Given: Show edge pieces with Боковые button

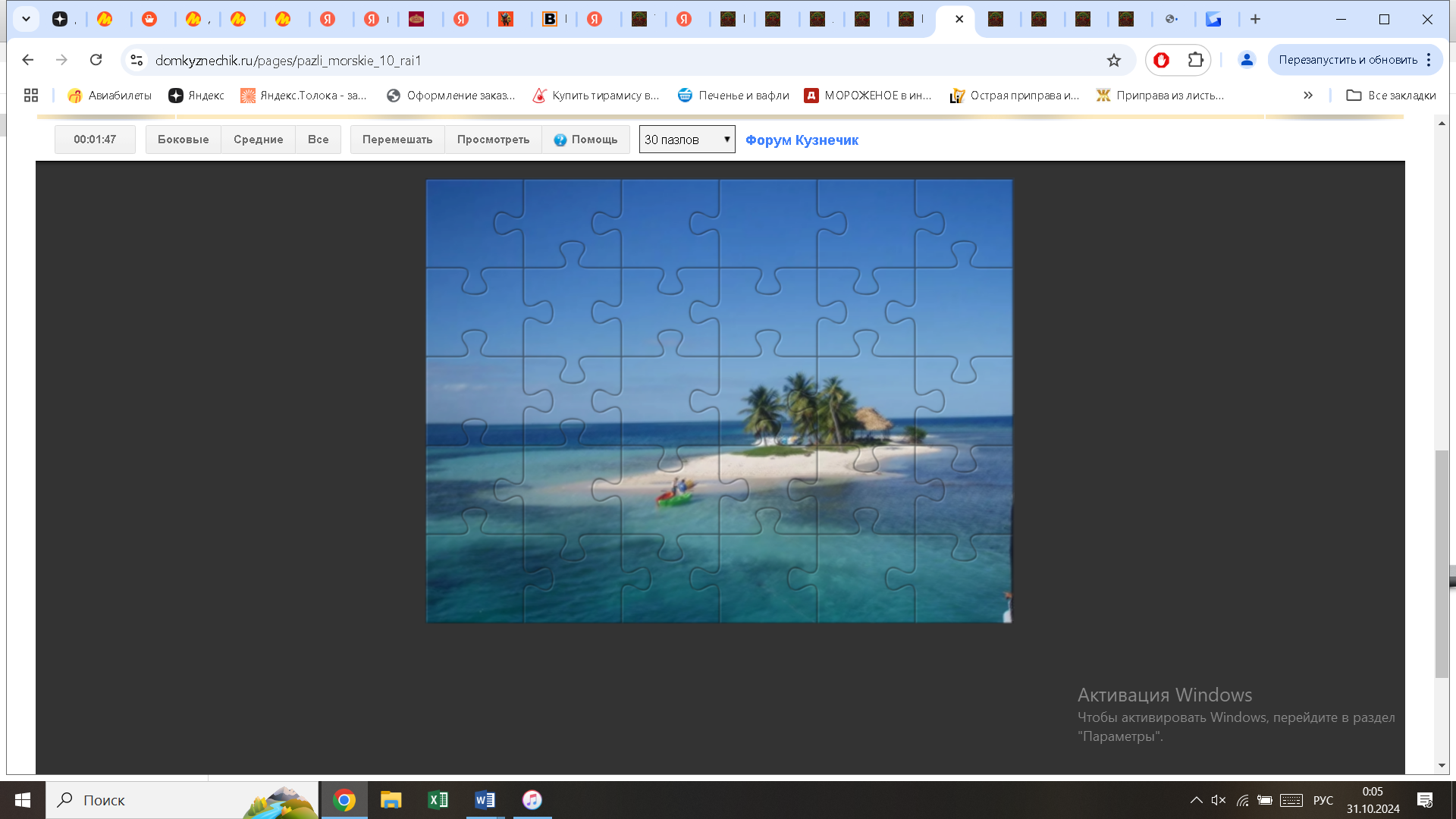Looking at the screenshot, I should click(183, 140).
